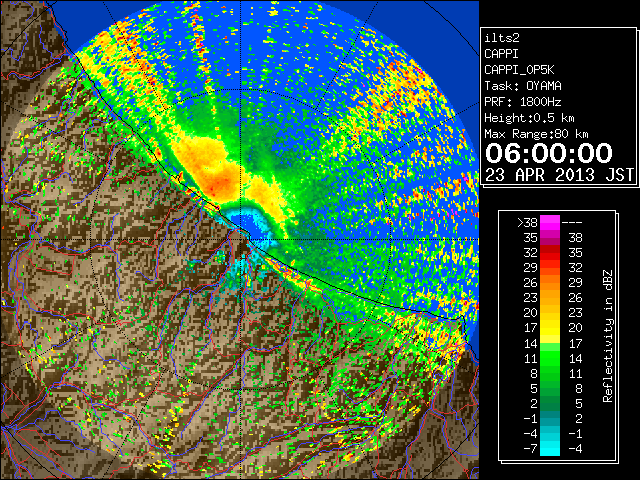Pick the bright green 11–14 dBZ swatch
640x480 pixels.
[550, 358]
